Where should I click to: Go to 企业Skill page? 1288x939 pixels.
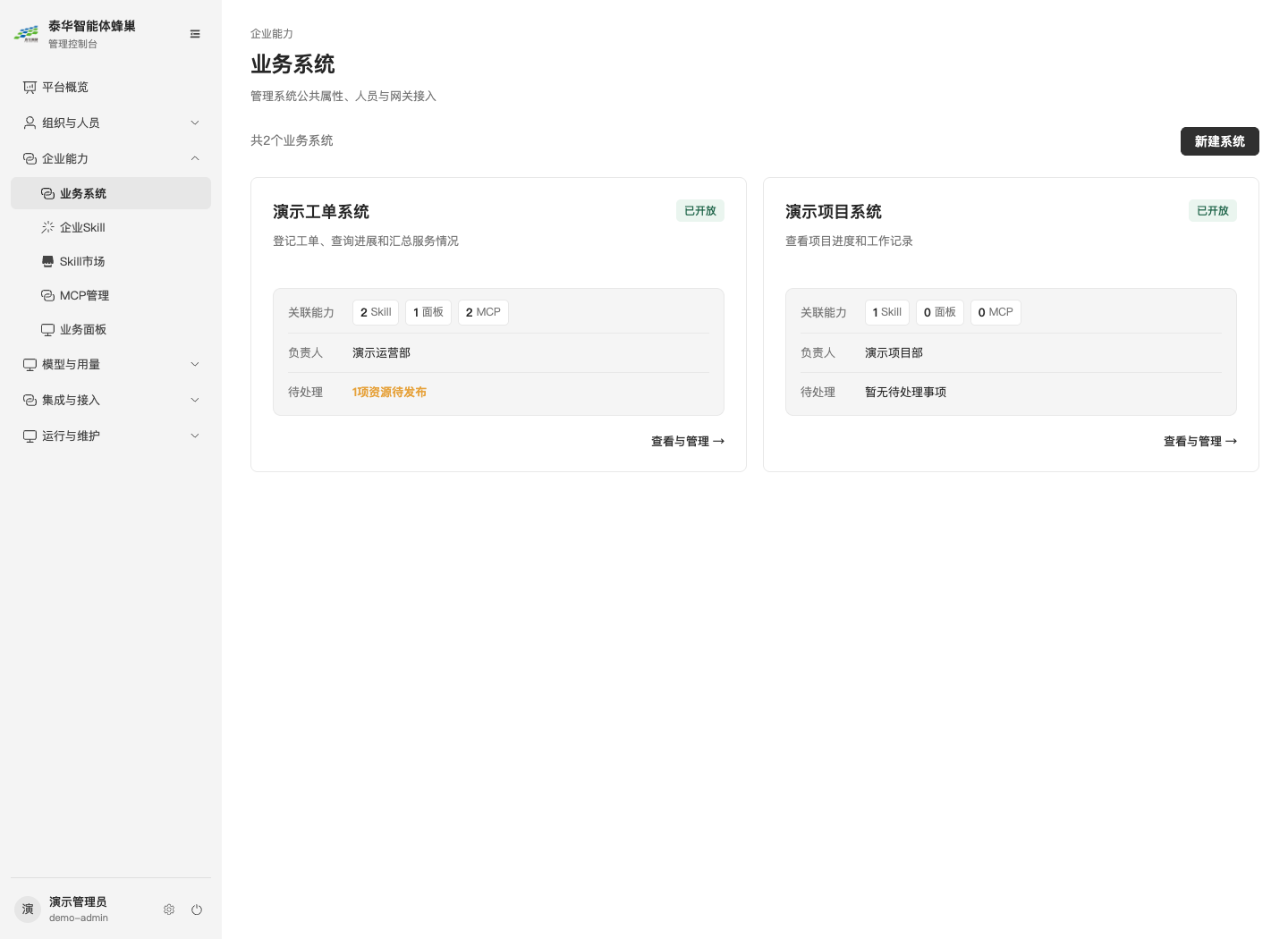click(111, 227)
